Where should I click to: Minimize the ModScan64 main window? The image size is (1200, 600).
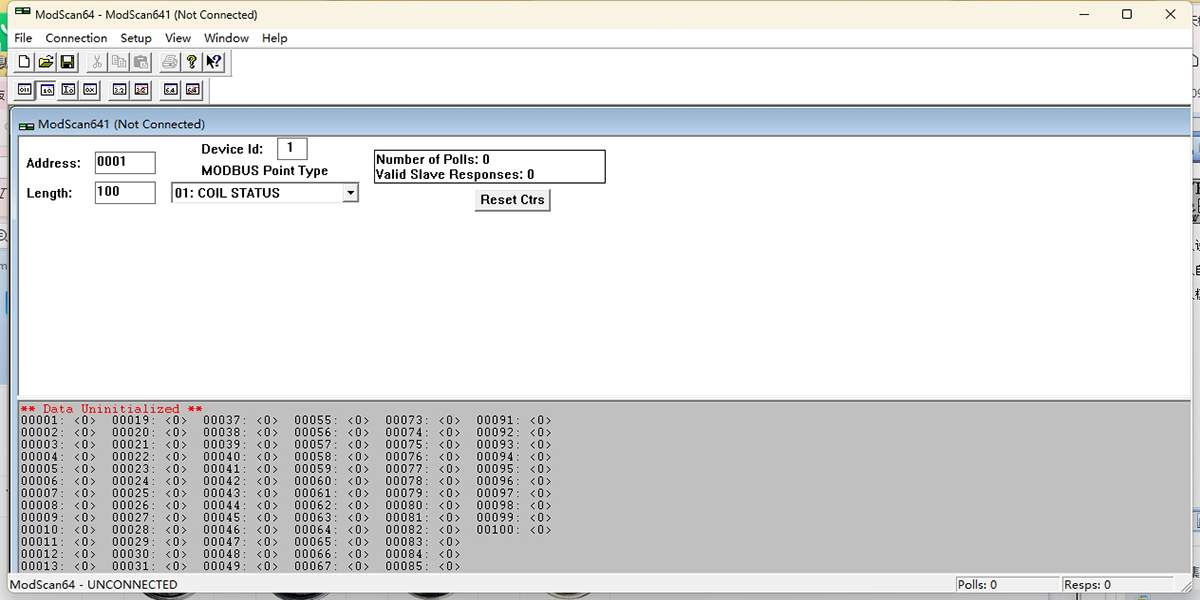click(1082, 14)
